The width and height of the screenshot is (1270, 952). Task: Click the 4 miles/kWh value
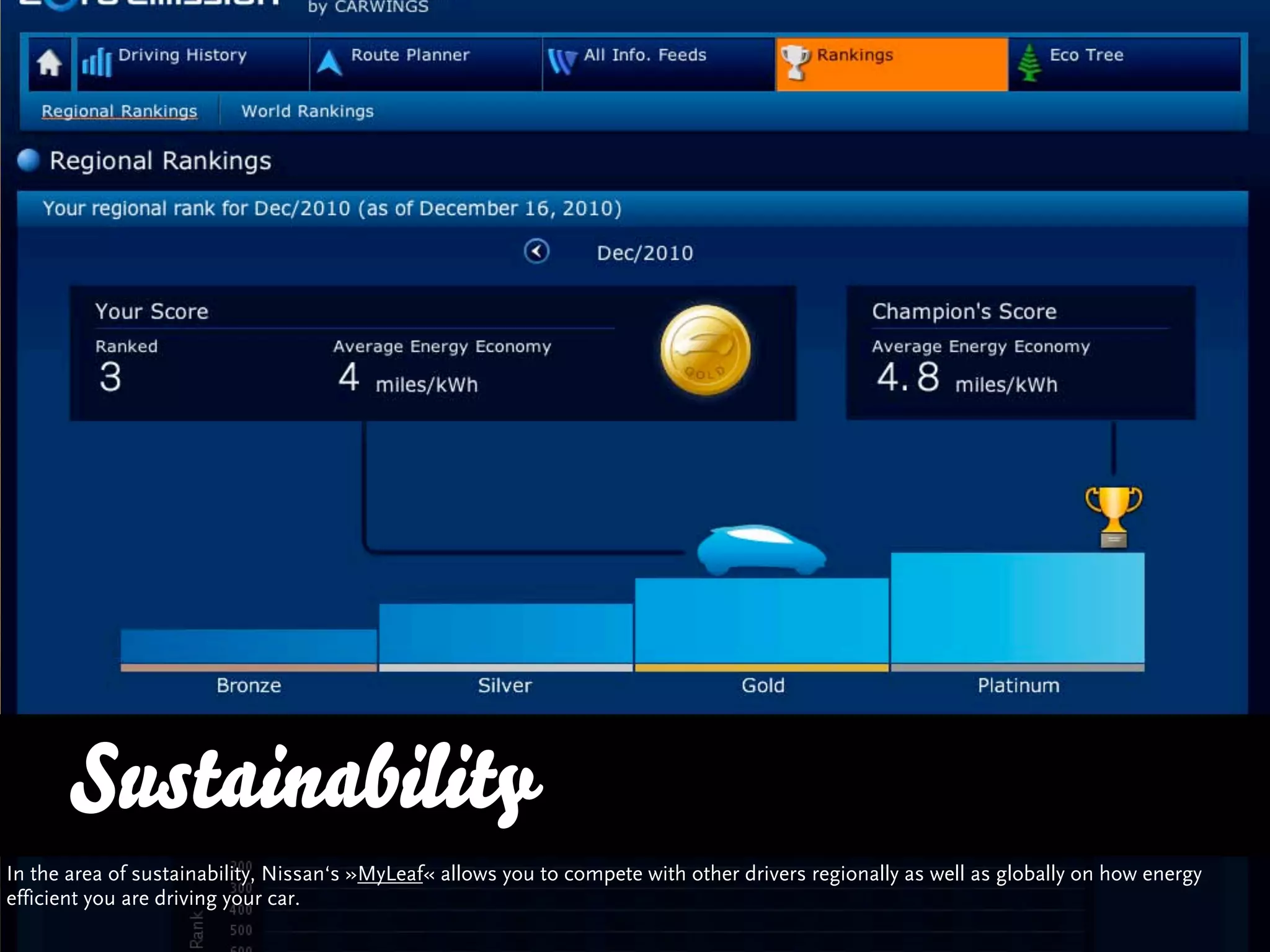point(408,378)
